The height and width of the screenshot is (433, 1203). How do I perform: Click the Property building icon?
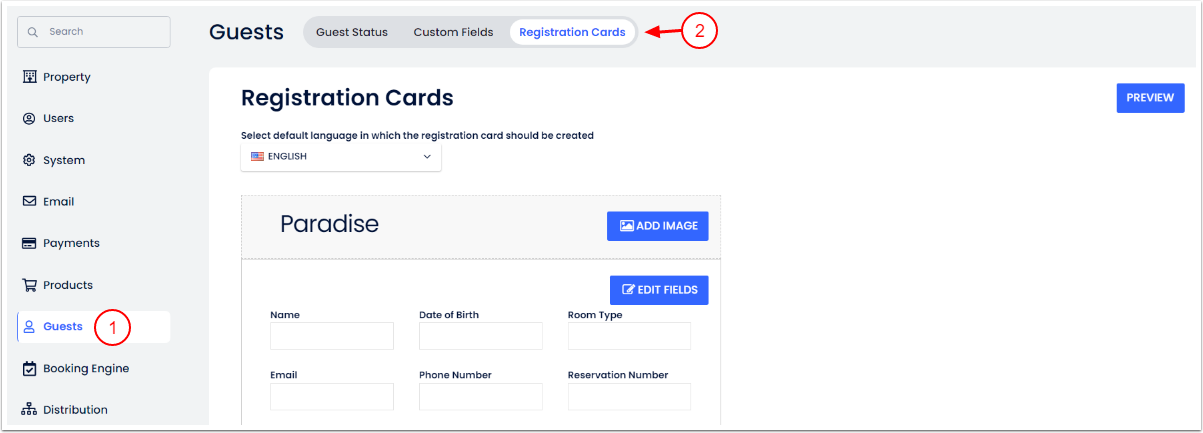click(x=29, y=77)
